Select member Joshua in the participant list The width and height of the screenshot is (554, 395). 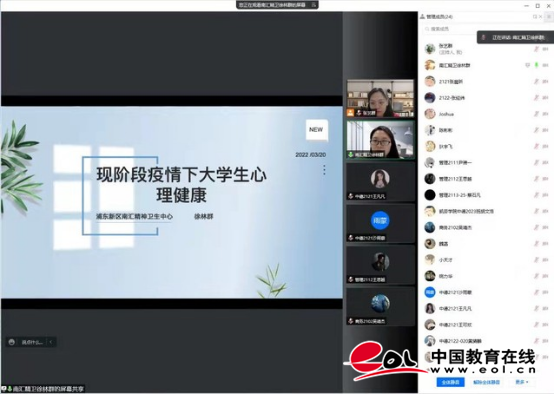[485, 114]
